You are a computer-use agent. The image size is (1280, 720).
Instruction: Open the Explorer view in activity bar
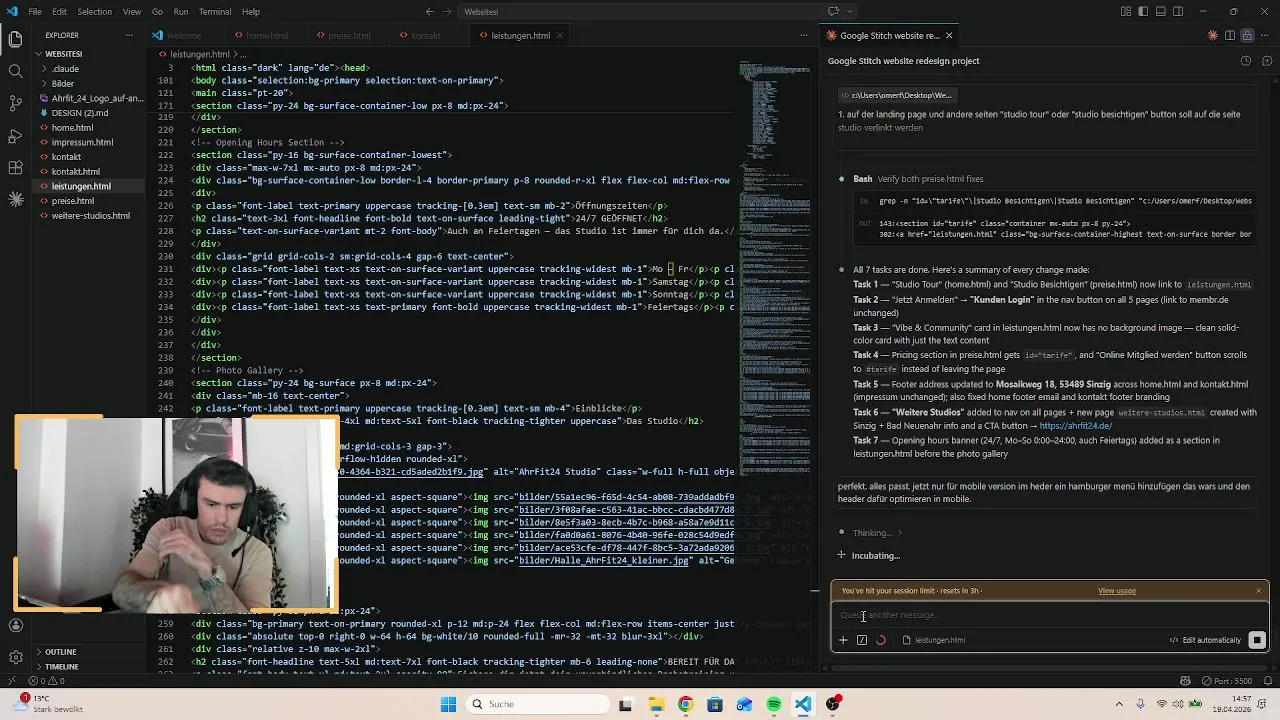point(15,40)
